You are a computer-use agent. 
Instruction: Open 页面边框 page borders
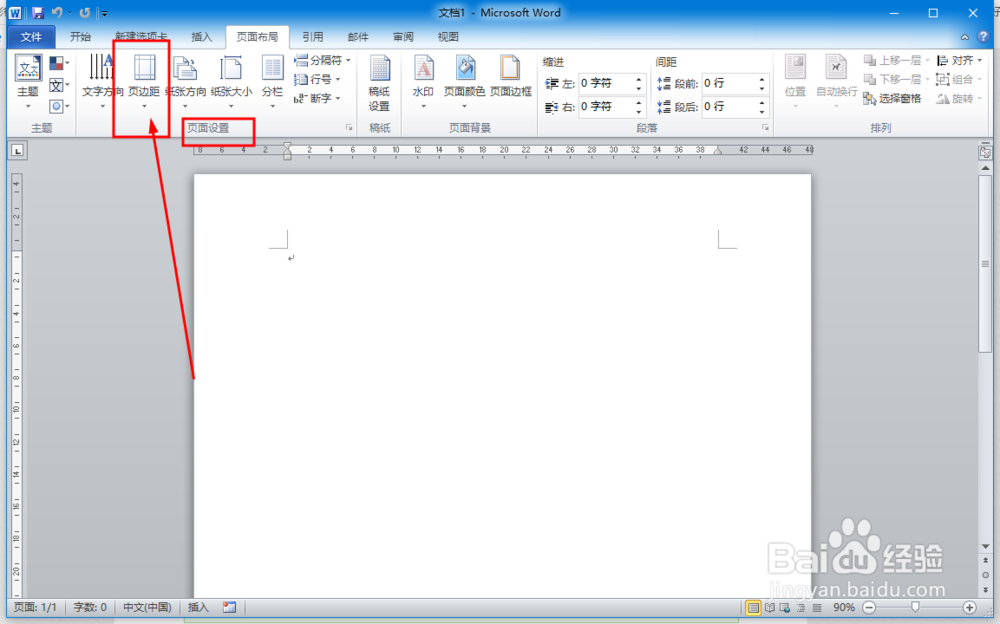(x=511, y=77)
